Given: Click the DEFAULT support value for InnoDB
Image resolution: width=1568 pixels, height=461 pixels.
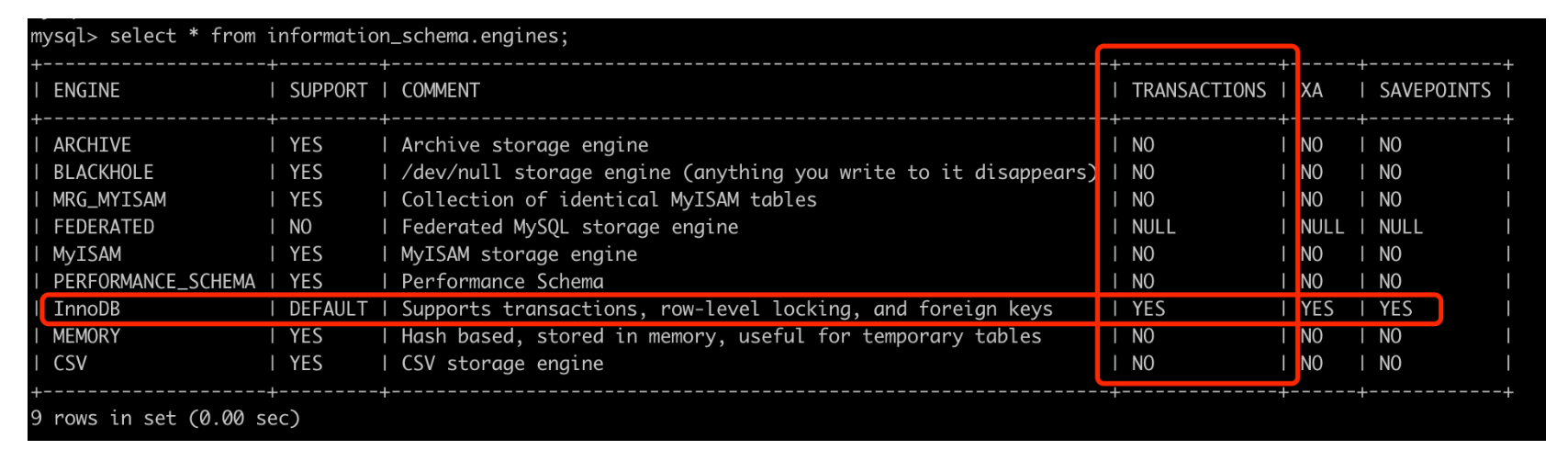Looking at the screenshot, I should pyautogui.click(x=328, y=309).
